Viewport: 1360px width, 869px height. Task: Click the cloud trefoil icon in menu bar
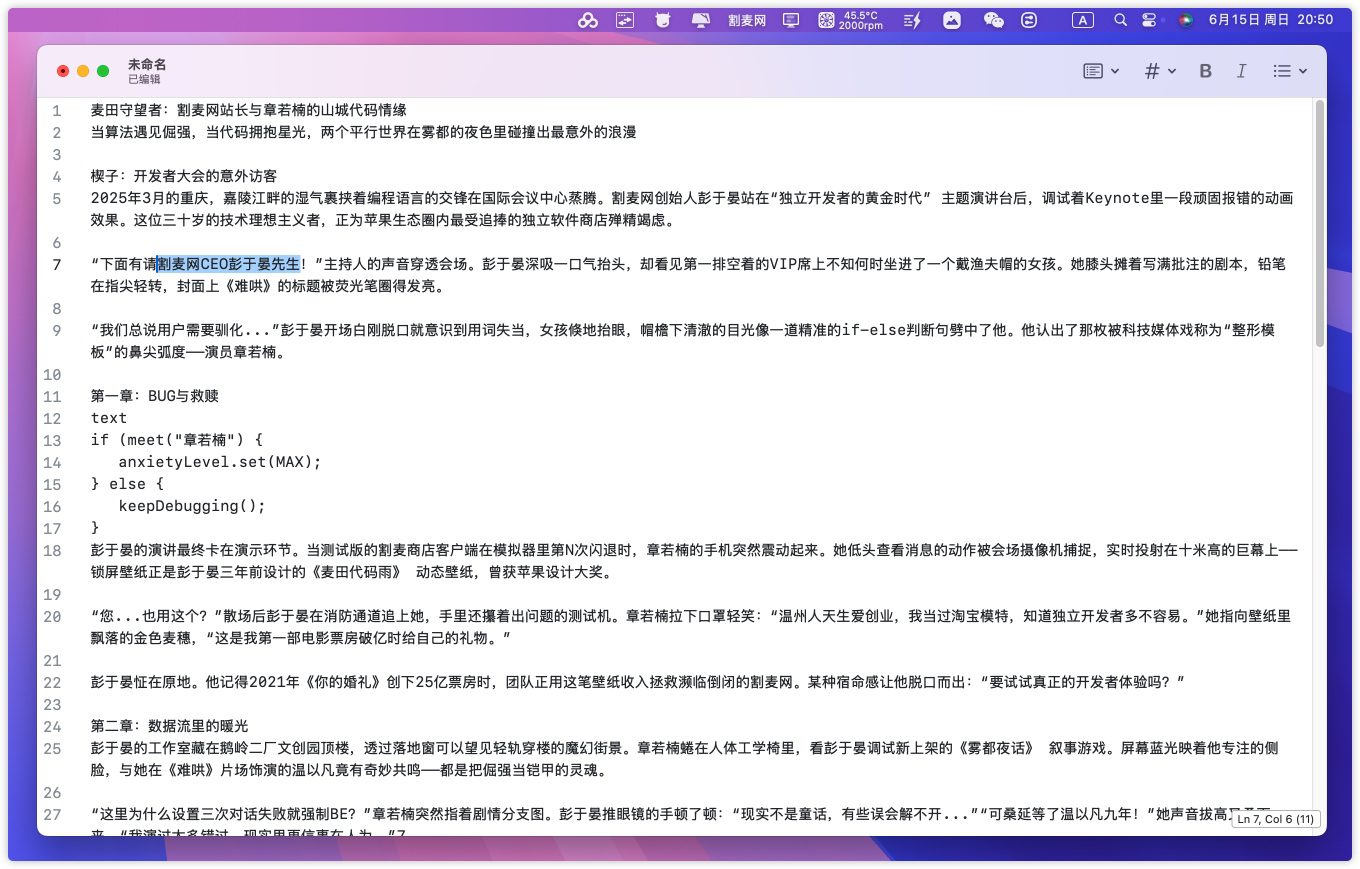point(587,19)
